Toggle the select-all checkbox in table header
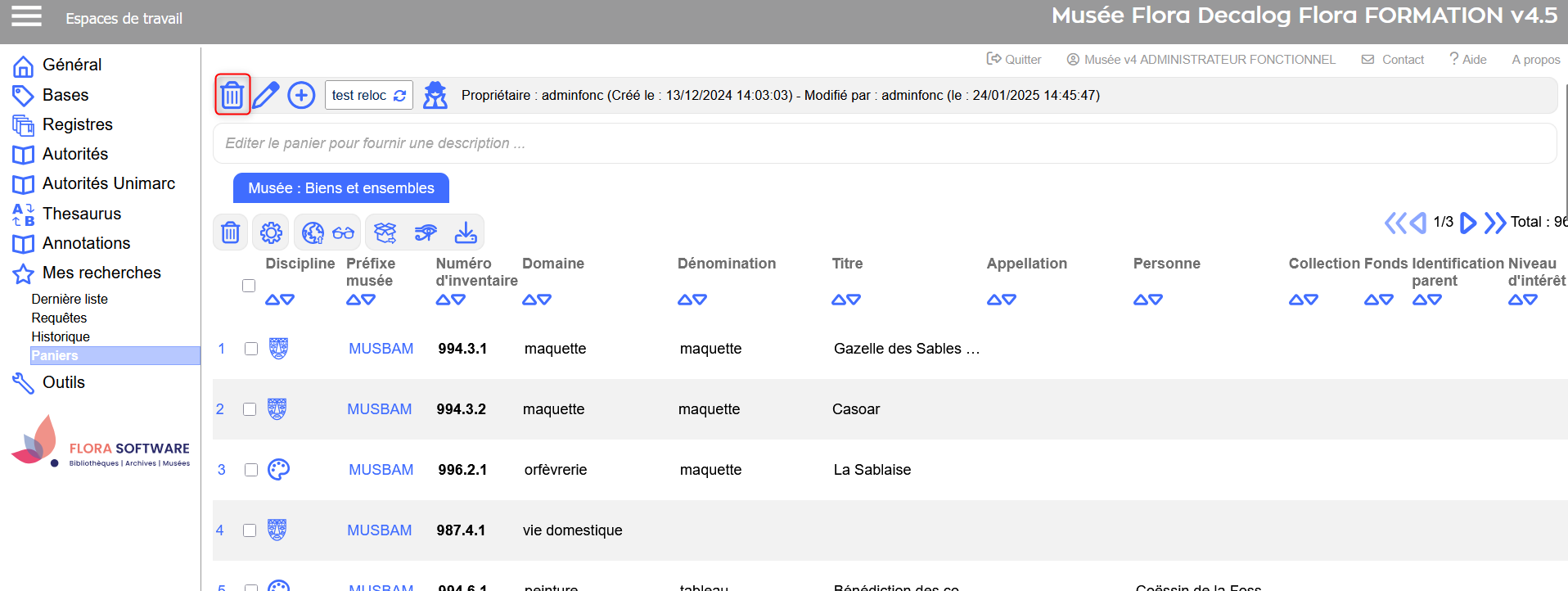 pos(249,286)
